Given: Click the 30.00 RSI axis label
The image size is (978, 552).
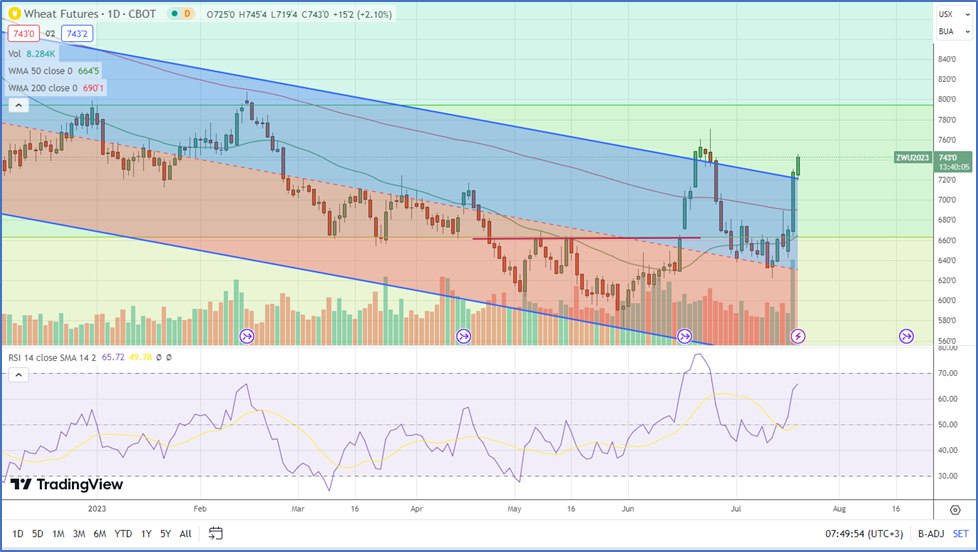Looking at the screenshot, I should [x=948, y=476].
